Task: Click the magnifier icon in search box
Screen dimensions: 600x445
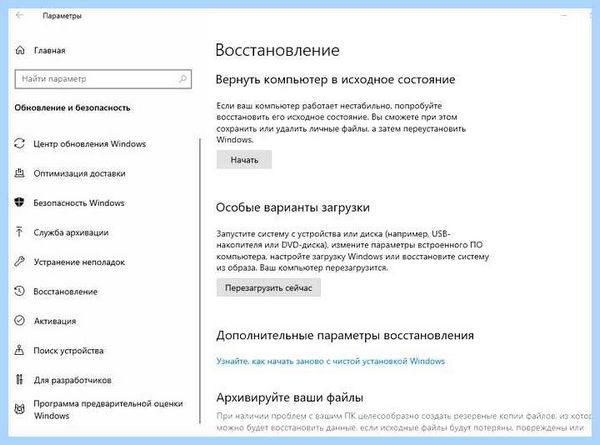Action: 183,79
